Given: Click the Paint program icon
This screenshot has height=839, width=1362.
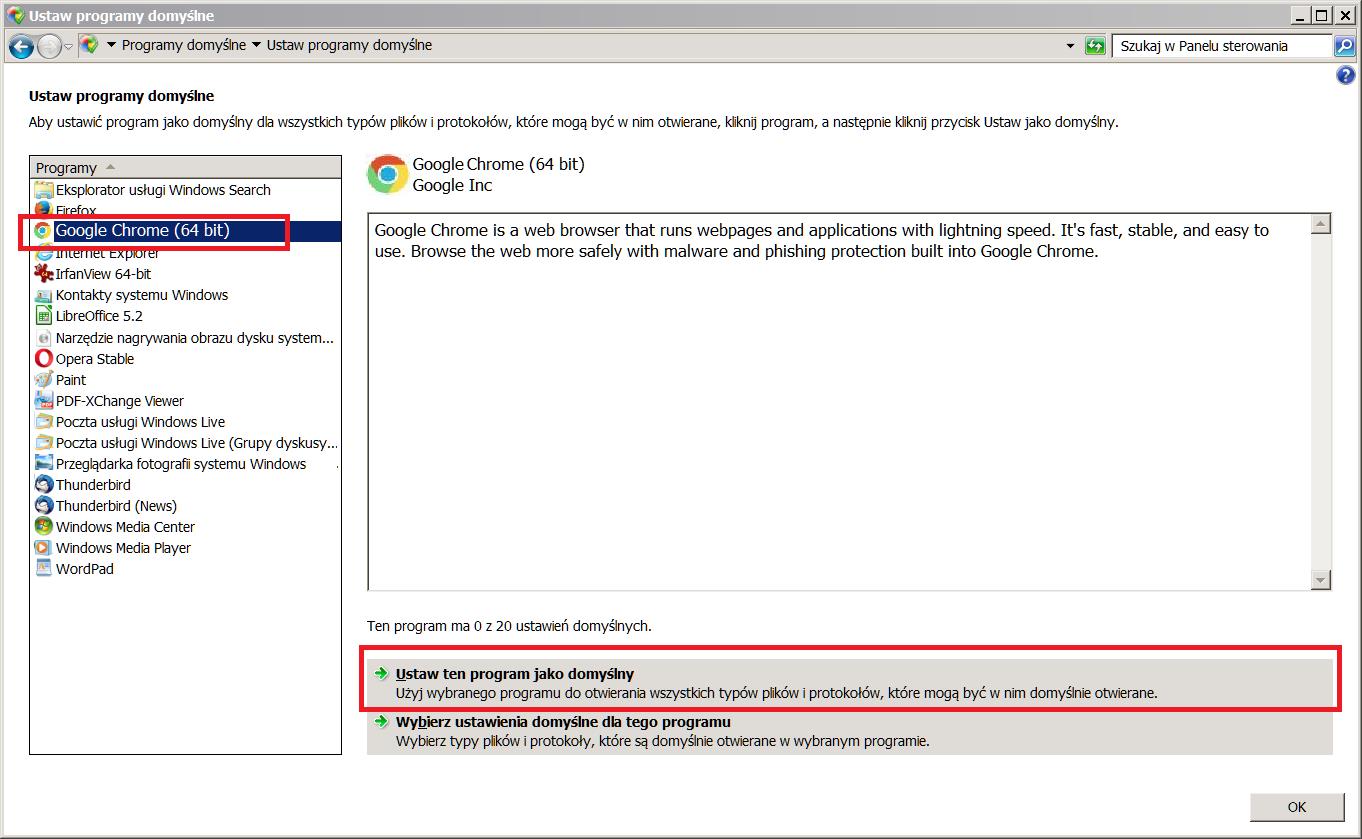Looking at the screenshot, I should (x=43, y=380).
